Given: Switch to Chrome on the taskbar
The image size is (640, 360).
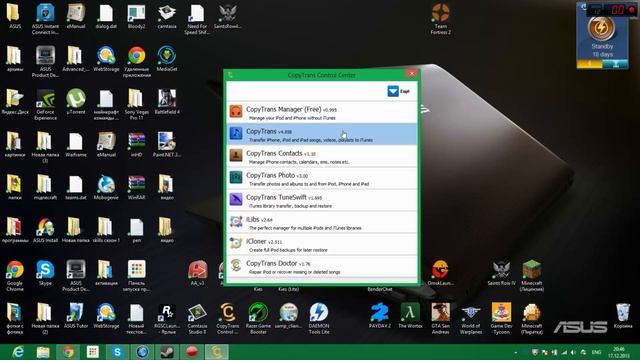Looking at the screenshot, I should pyautogui.click(x=68, y=352).
